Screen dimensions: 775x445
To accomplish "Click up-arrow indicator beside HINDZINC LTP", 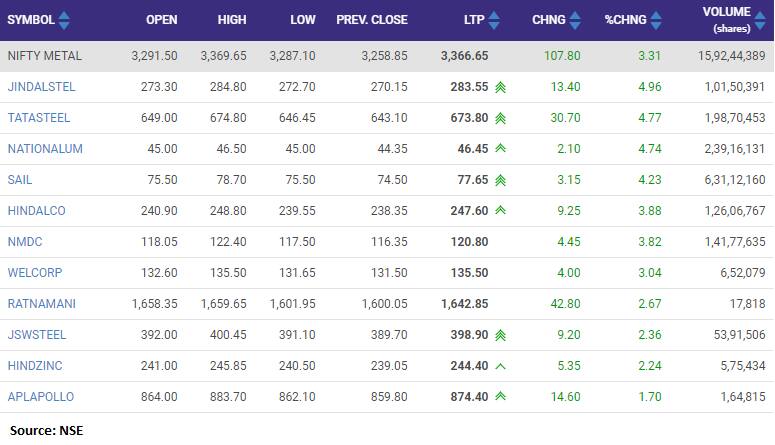I will (501, 366).
